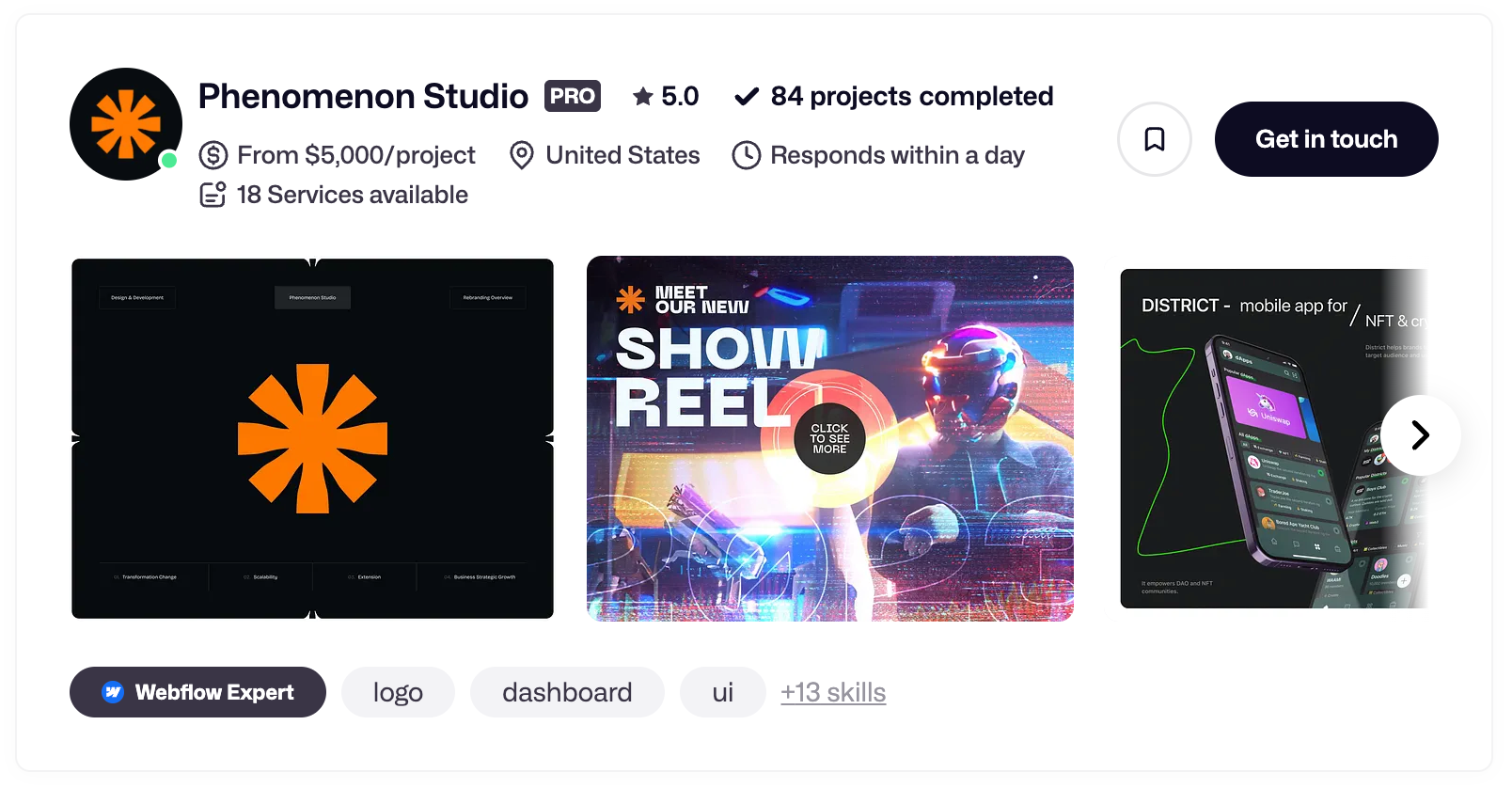Select the logo skill tag
The height and width of the screenshot is (788, 1512).
[x=398, y=692]
